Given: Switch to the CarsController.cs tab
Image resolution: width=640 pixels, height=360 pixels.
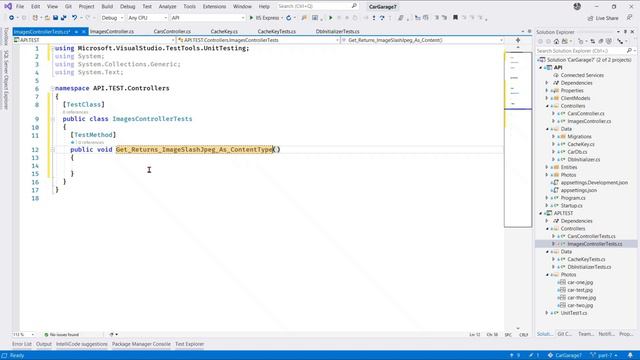Looking at the screenshot, I should (172, 31).
